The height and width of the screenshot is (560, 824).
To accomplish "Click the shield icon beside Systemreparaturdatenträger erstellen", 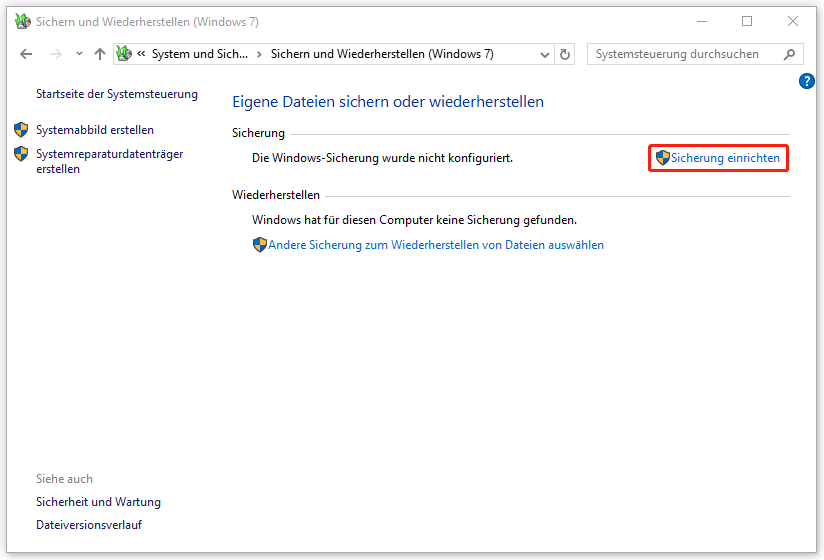I will point(21,154).
